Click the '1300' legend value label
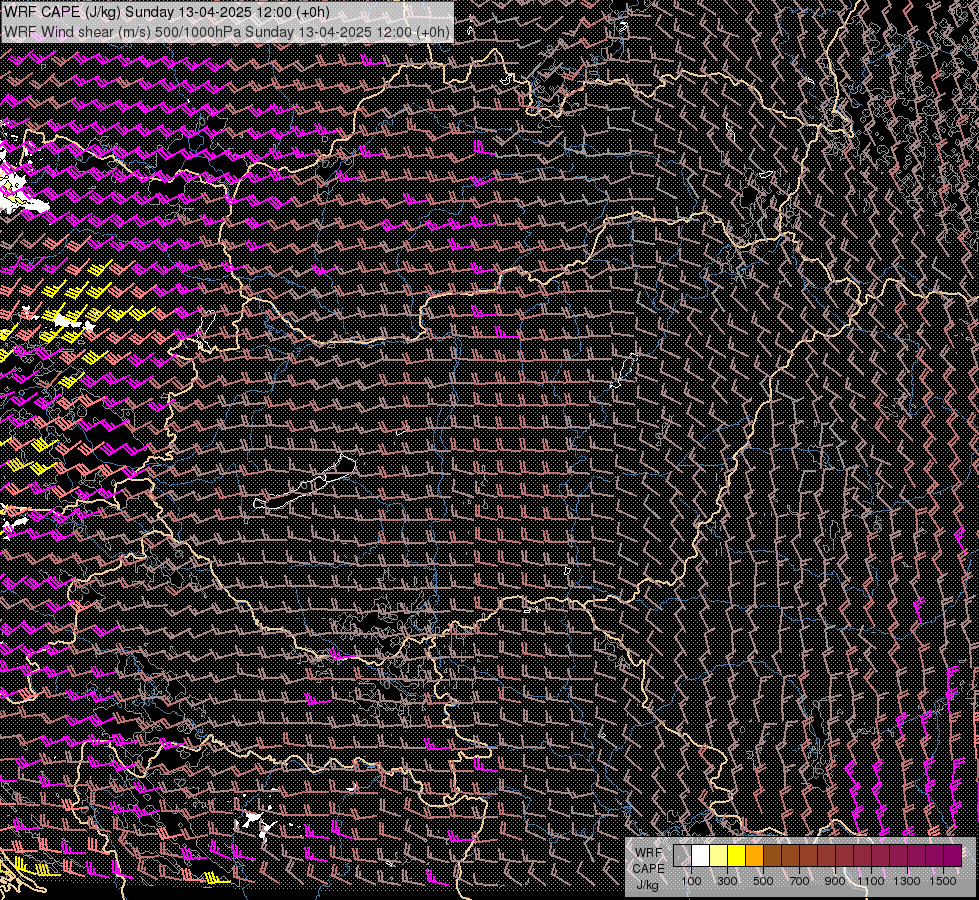Image resolution: width=979 pixels, height=900 pixels. [x=907, y=881]
